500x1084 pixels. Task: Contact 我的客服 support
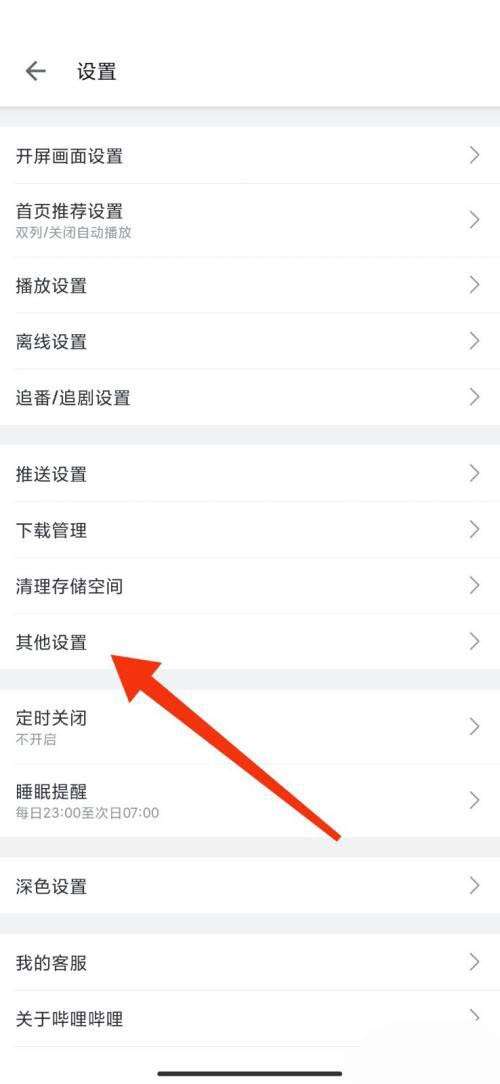coord(250,962)
